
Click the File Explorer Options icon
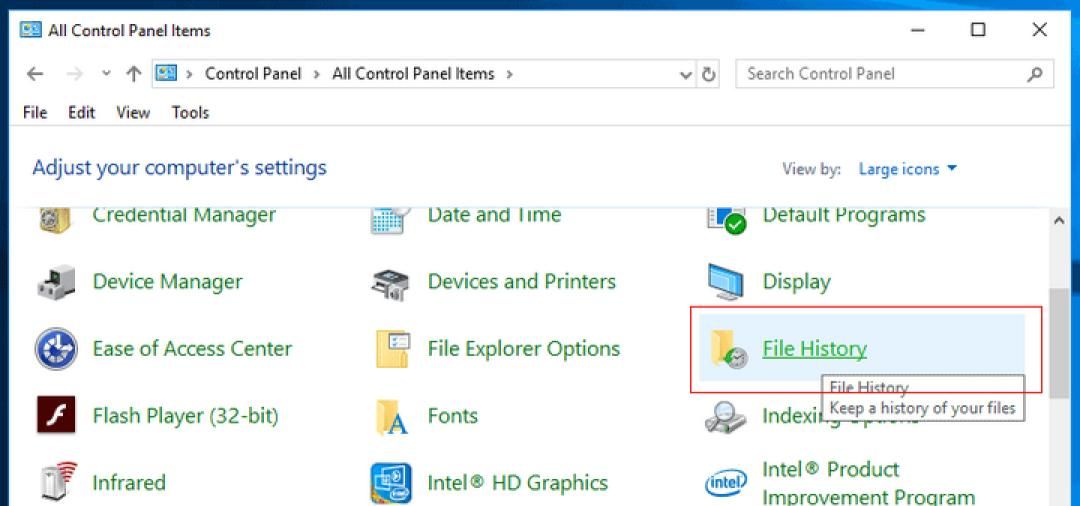click(391, 349)
